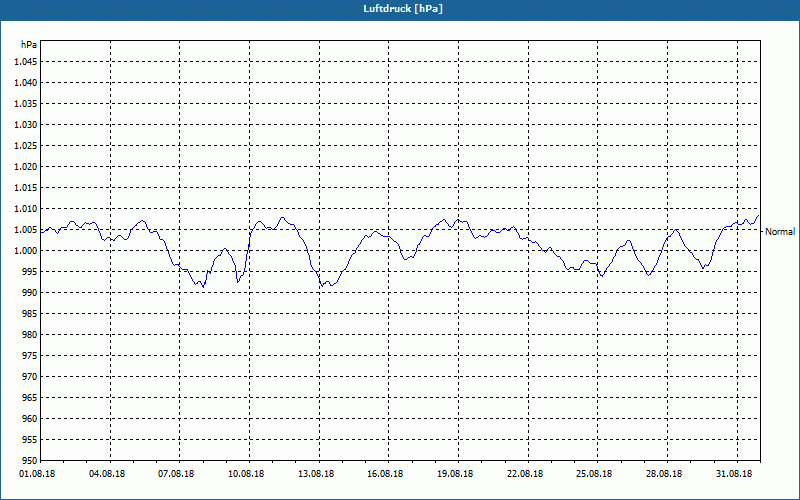
Task: Select the 22.08.18 date label
Action: [x=525, y=474]
